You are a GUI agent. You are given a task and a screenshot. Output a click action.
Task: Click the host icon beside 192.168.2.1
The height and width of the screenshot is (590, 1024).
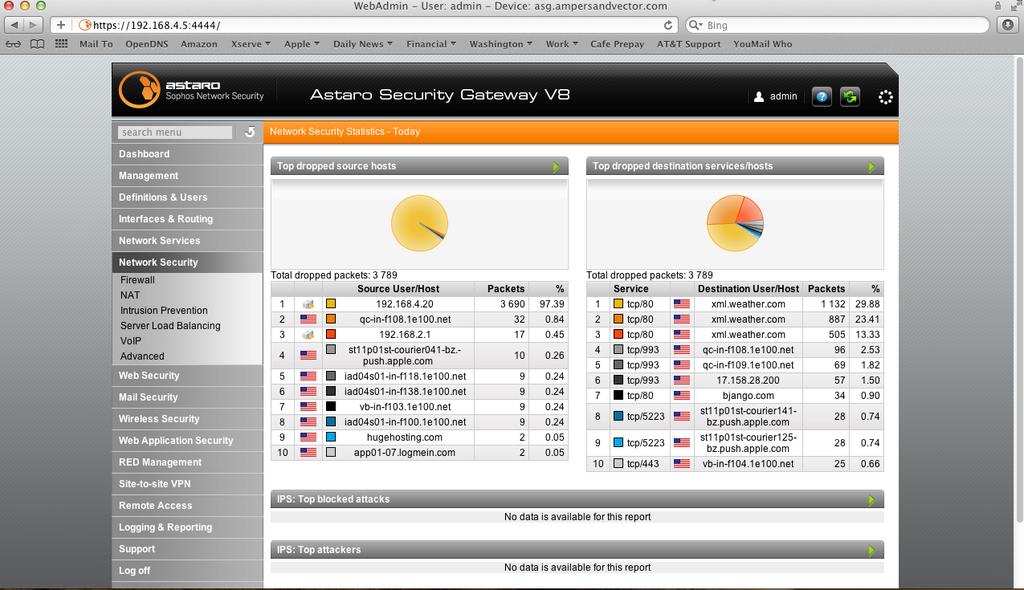308,335
